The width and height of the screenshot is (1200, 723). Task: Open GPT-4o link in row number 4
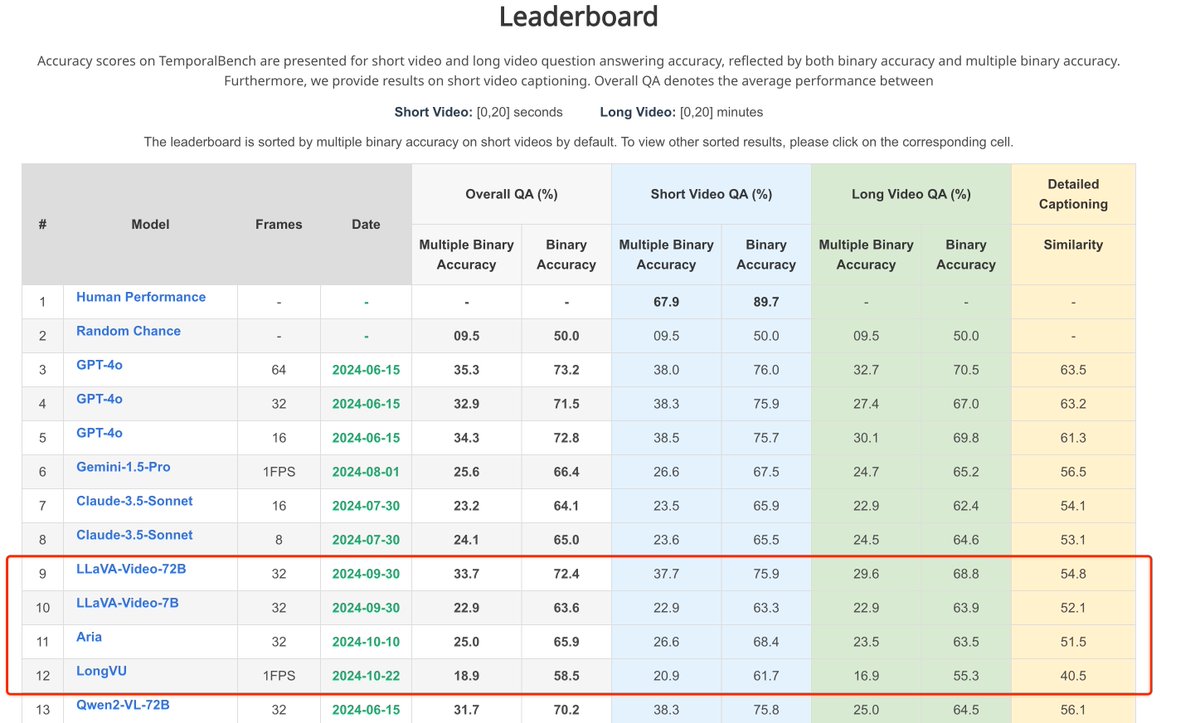[x=99, y=399]
